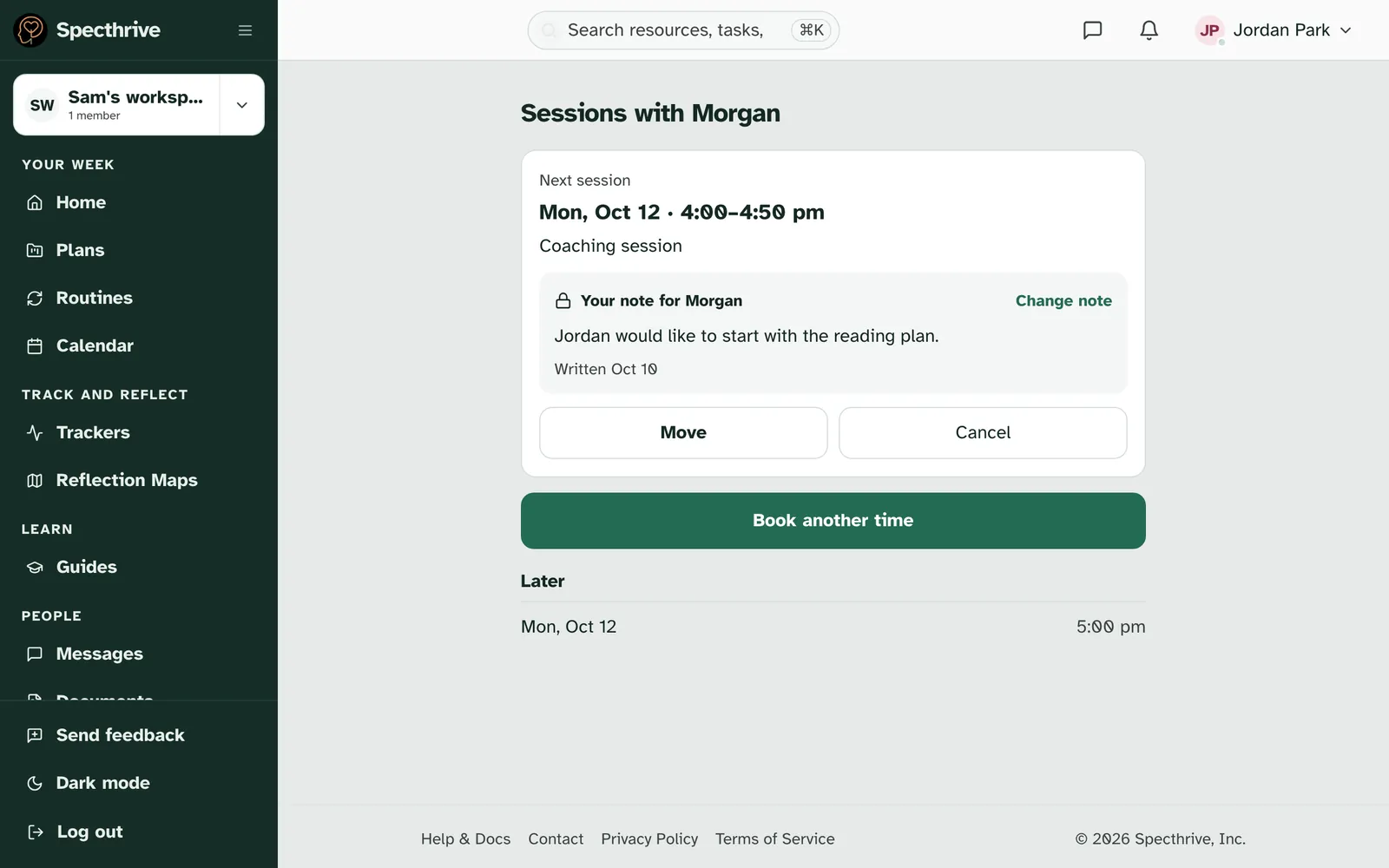Viewport: 1389px width, 868px height.
Task: Toggle Dark mode
Action: 139,783
